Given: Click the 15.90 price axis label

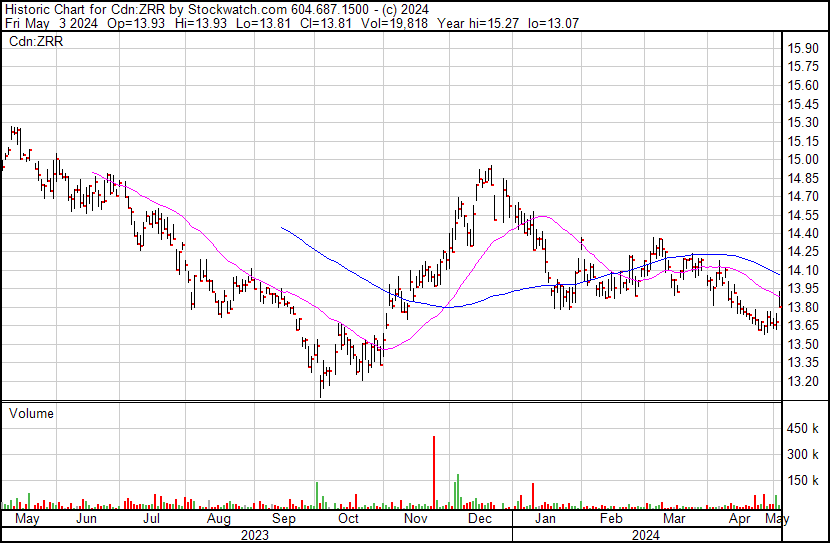Looking at the screenshot, I should (x=803, y=48).
